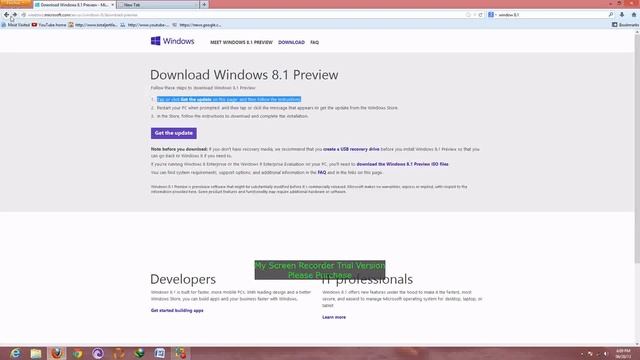Close the Download Windows 8.1 Preview tab
Screen dimensions: 640x360
pyautogui.click(x=113, y=4)
